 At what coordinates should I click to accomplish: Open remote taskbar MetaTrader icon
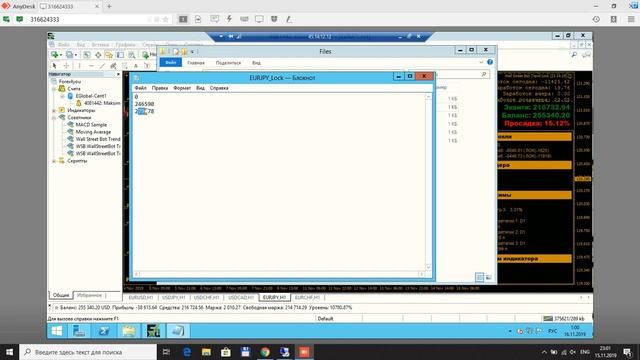click(x=153, y=331)
